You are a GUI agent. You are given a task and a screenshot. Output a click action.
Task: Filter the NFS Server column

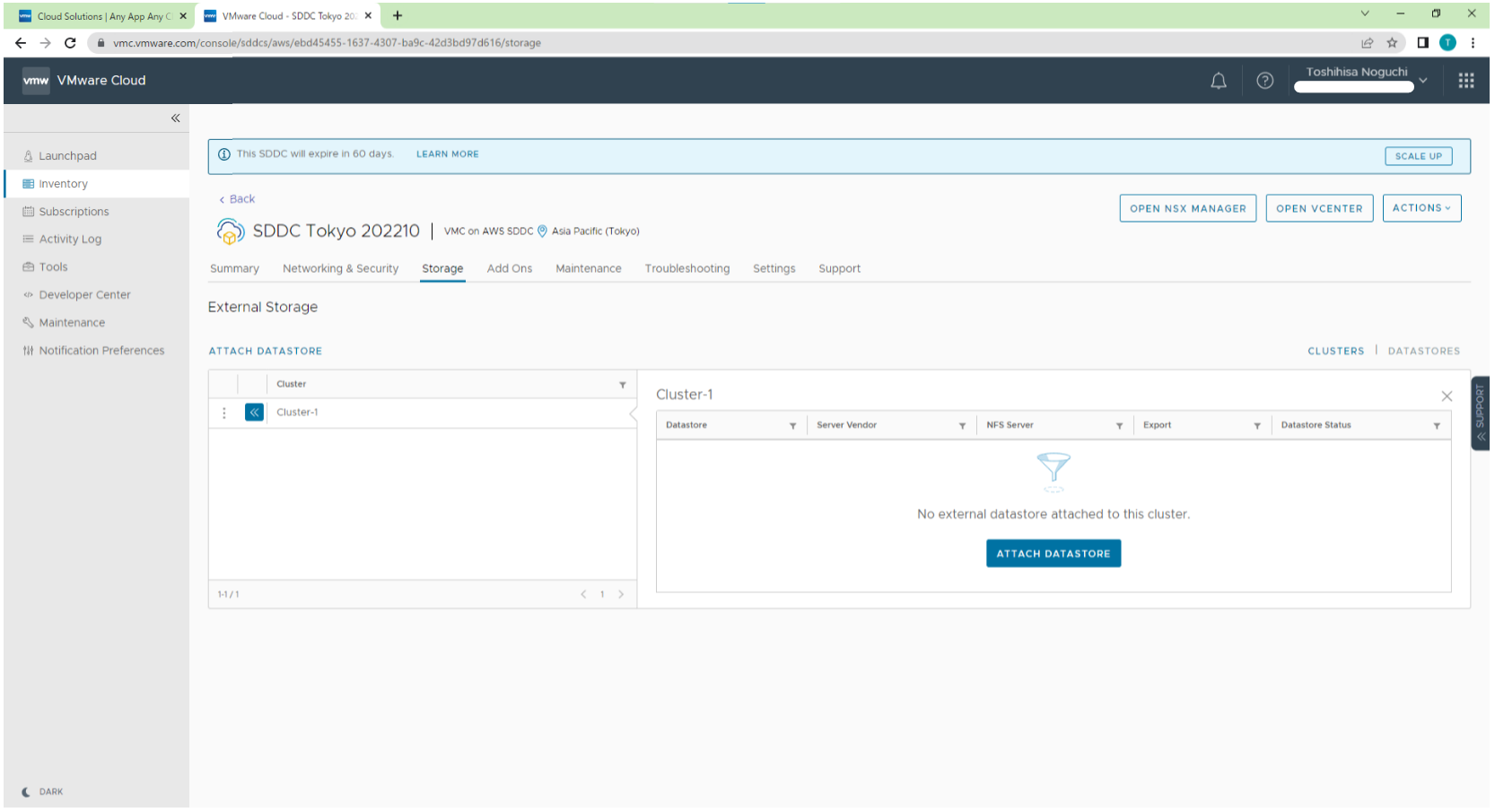pos(1120,426)
